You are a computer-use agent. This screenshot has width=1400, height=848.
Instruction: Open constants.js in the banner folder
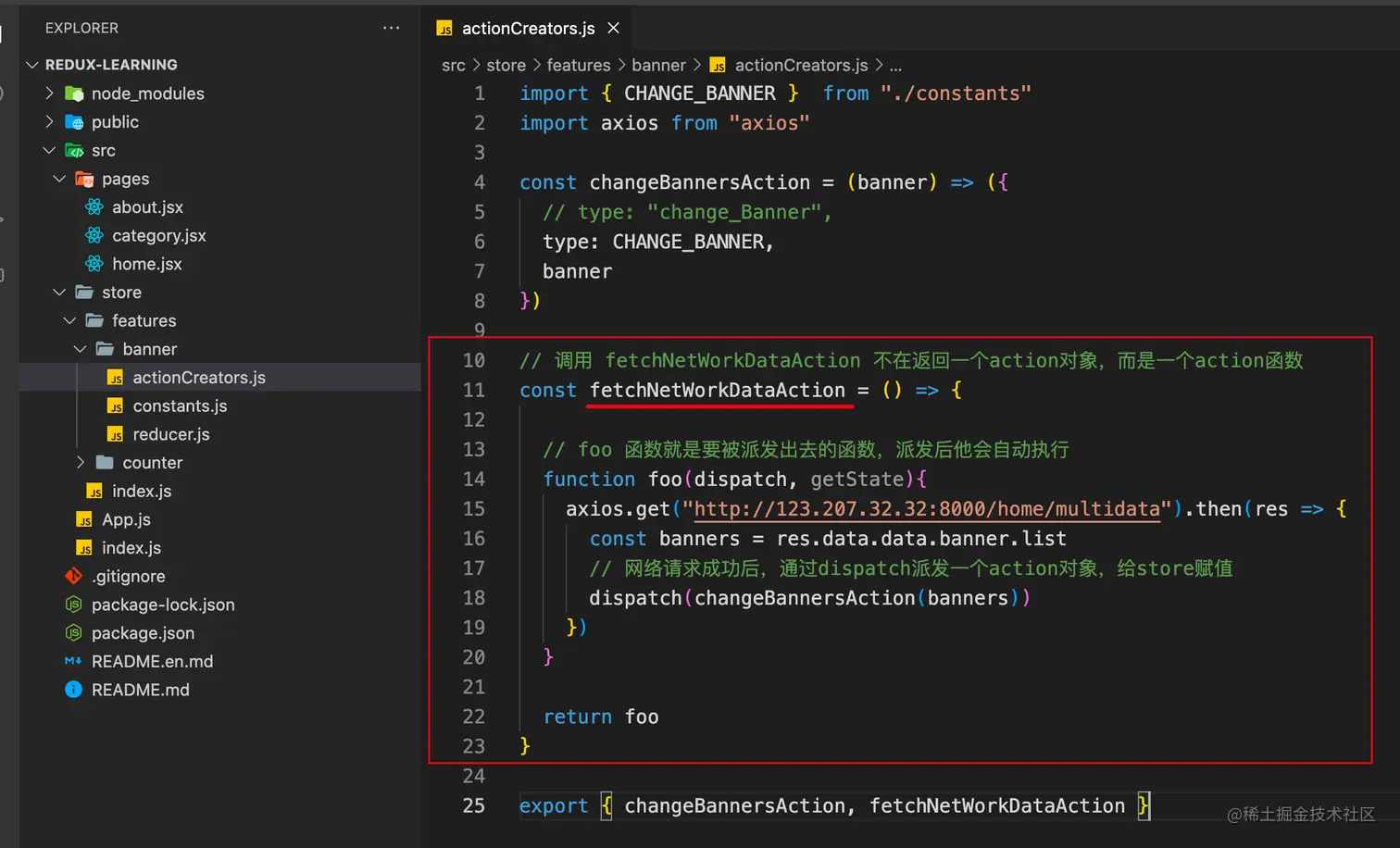pyautogui.click(x=180, y=405)
